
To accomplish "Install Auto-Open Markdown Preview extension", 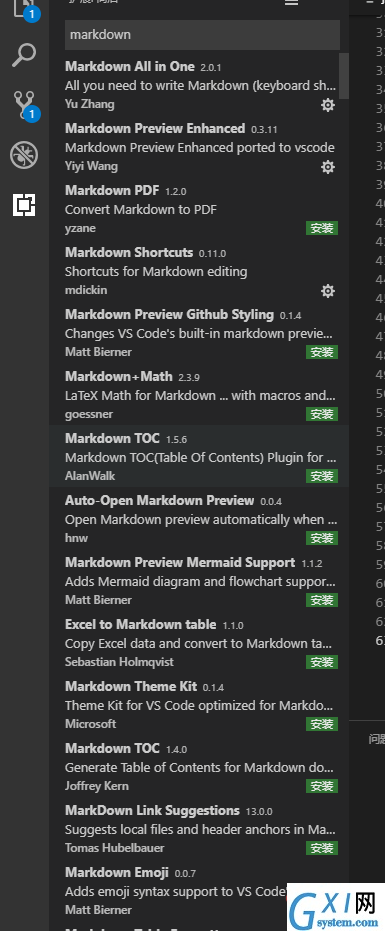I will [322, 538].
